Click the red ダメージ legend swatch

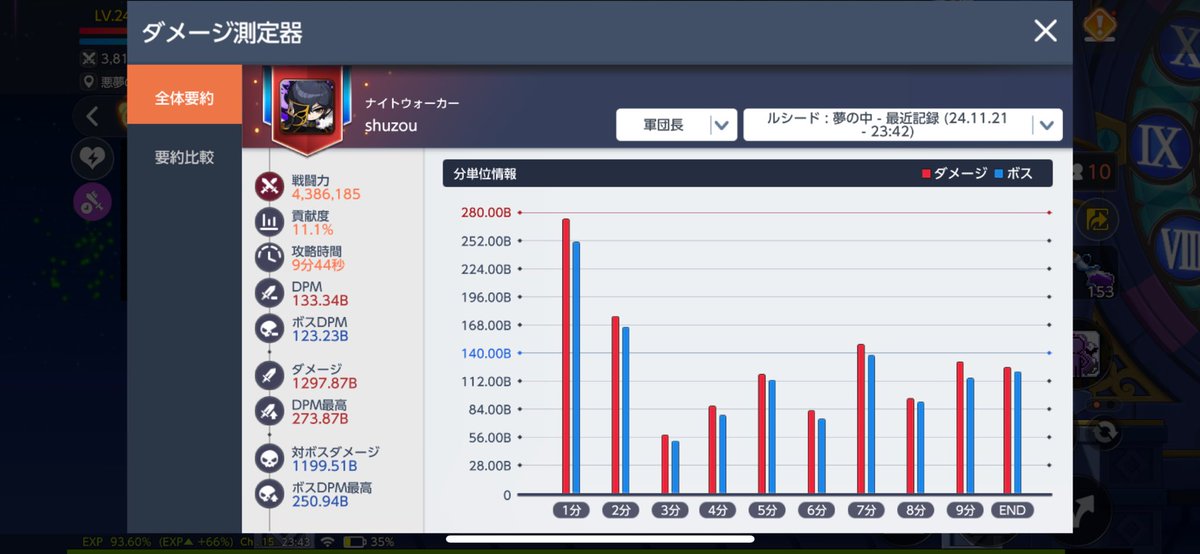926,174
